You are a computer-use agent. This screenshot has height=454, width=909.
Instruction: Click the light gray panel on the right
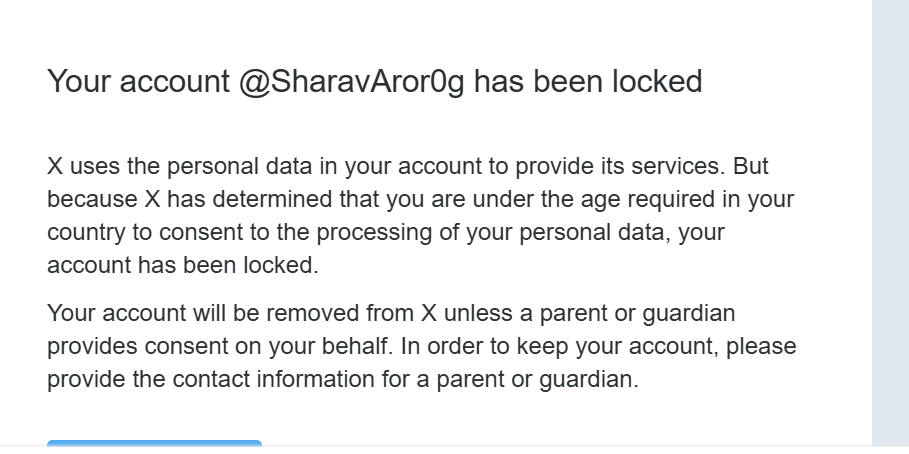[x=890, y=220]
